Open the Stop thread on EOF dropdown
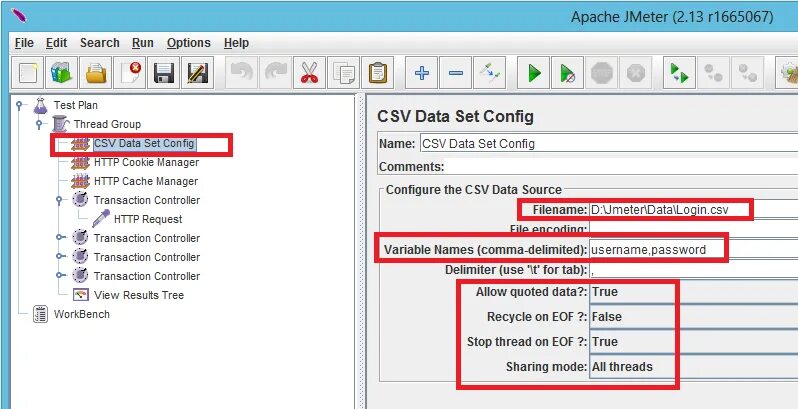The height and width of the screenshot is (409, 798). click(694, 342)
